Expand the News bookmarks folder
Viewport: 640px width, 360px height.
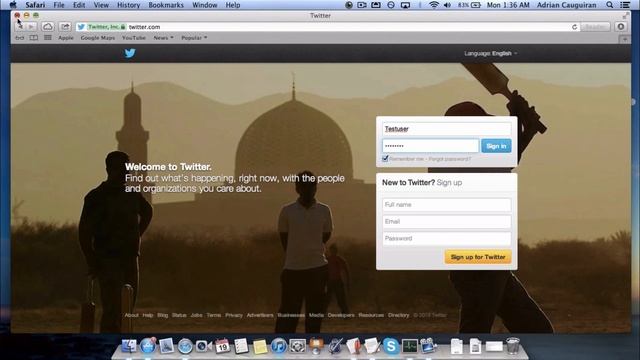163,38
